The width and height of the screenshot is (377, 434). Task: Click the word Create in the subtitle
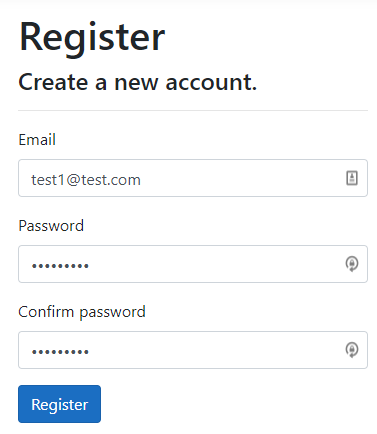53,82
